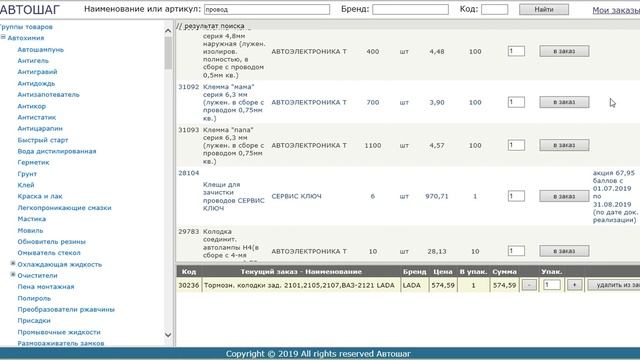Add Клемма "папа" 31093 to order
Viewport: 640px width, 360px height.
coord(564,145)
